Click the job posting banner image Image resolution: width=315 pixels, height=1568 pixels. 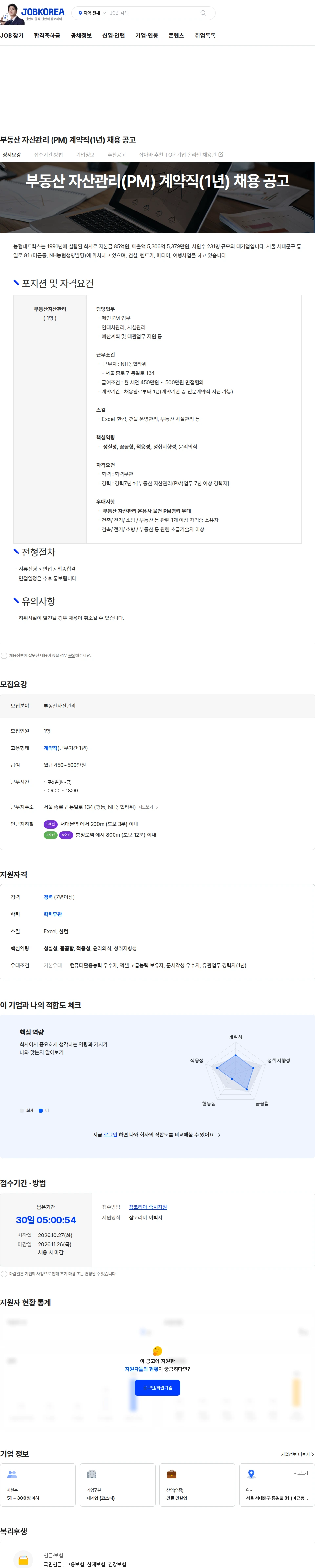click(157, 198)
